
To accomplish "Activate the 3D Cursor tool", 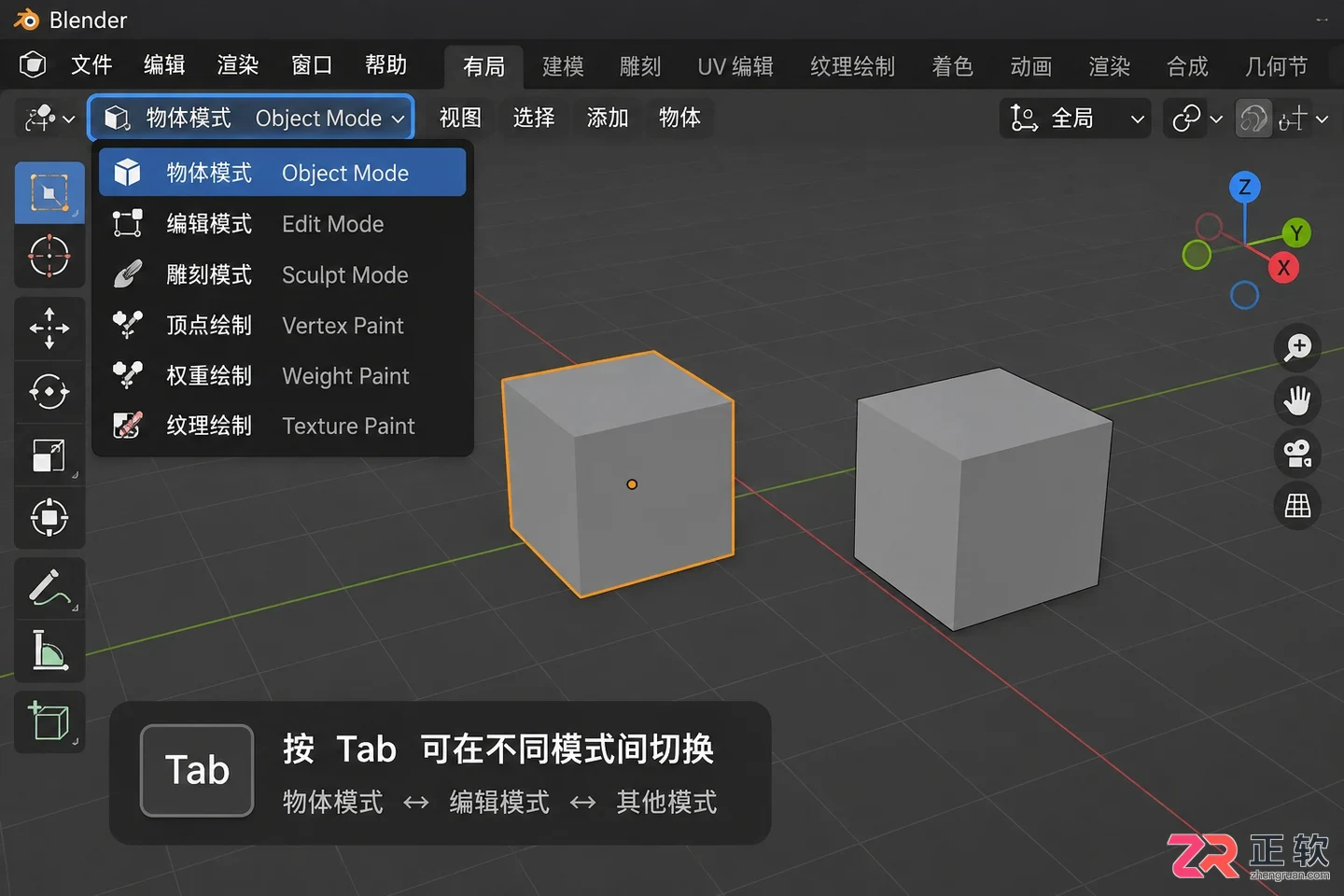I will click(49, 257).
